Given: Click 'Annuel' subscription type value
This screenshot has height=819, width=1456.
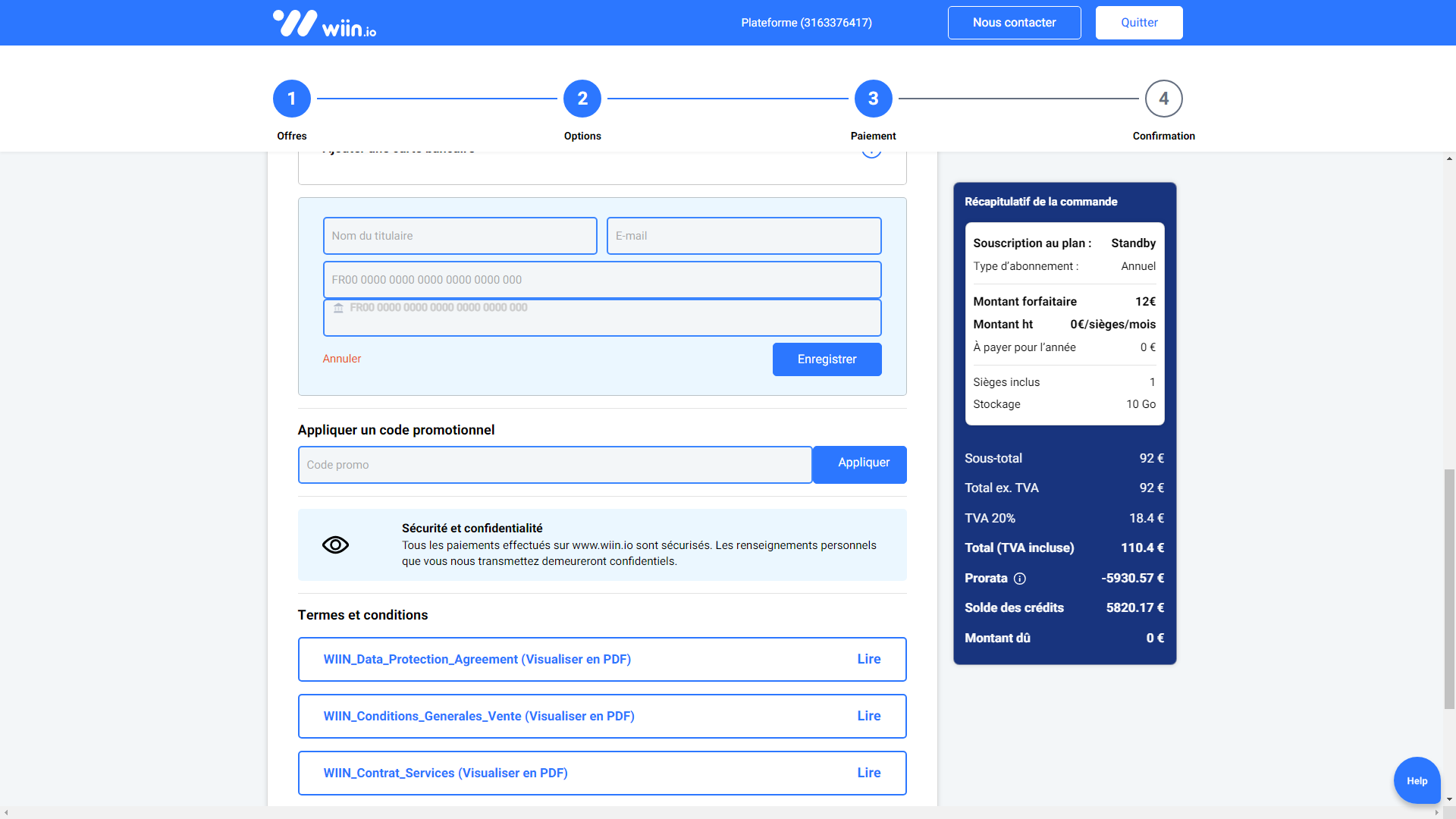Looking at the screenshot, I should pyautogui.click(x=1139, y=266).
